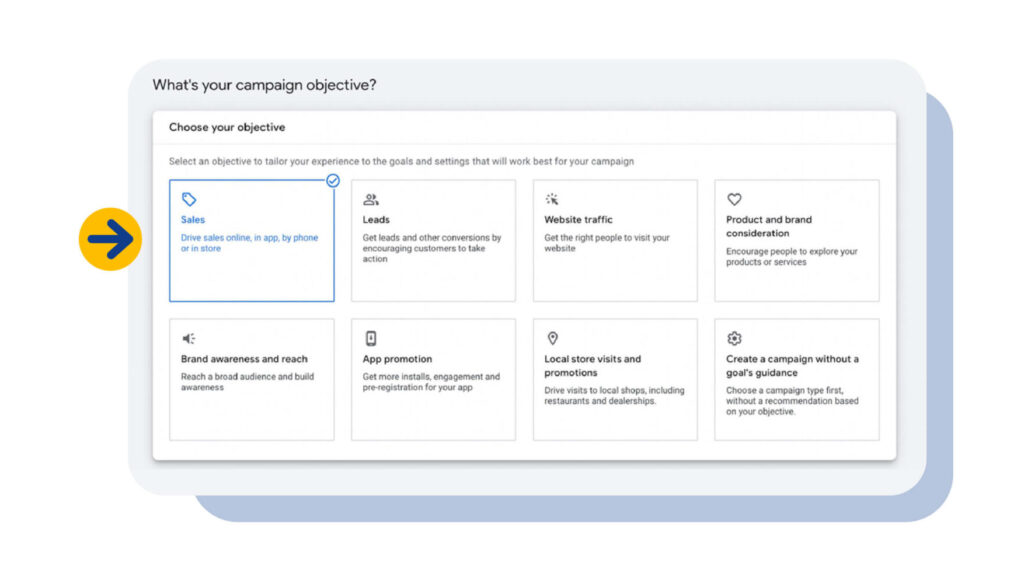The image size is (1024, 580).
Task: Click the megaphone Brand awareness icon
Action: coord(189,338)
